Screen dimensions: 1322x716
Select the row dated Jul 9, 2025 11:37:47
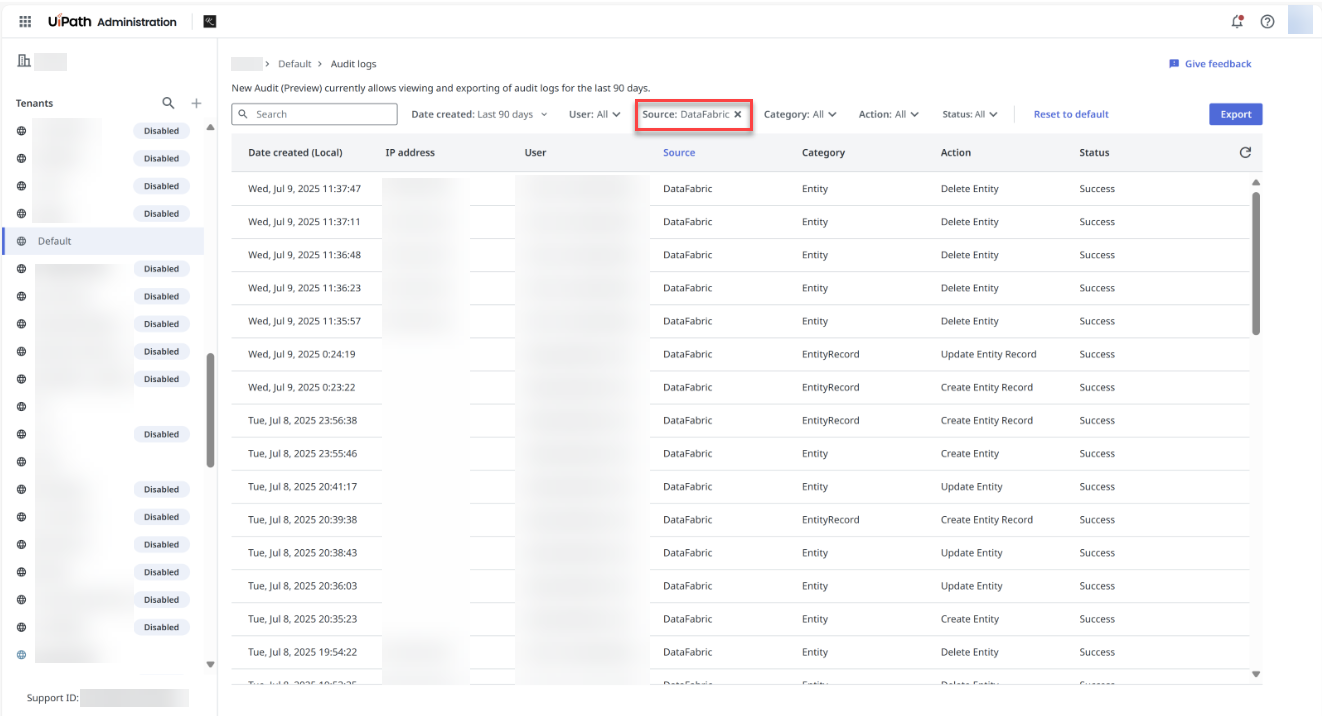[741, 189]
